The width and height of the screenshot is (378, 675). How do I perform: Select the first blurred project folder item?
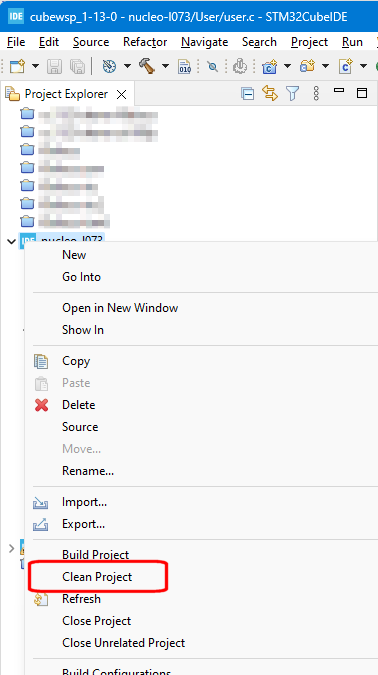(x=89, y=115)
